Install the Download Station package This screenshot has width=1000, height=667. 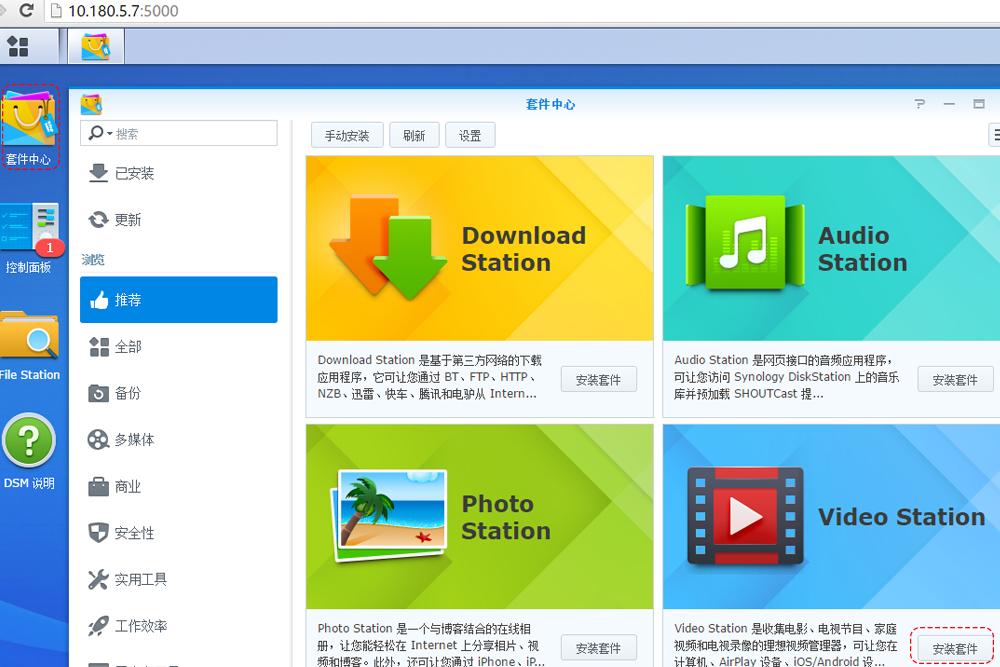598,380
